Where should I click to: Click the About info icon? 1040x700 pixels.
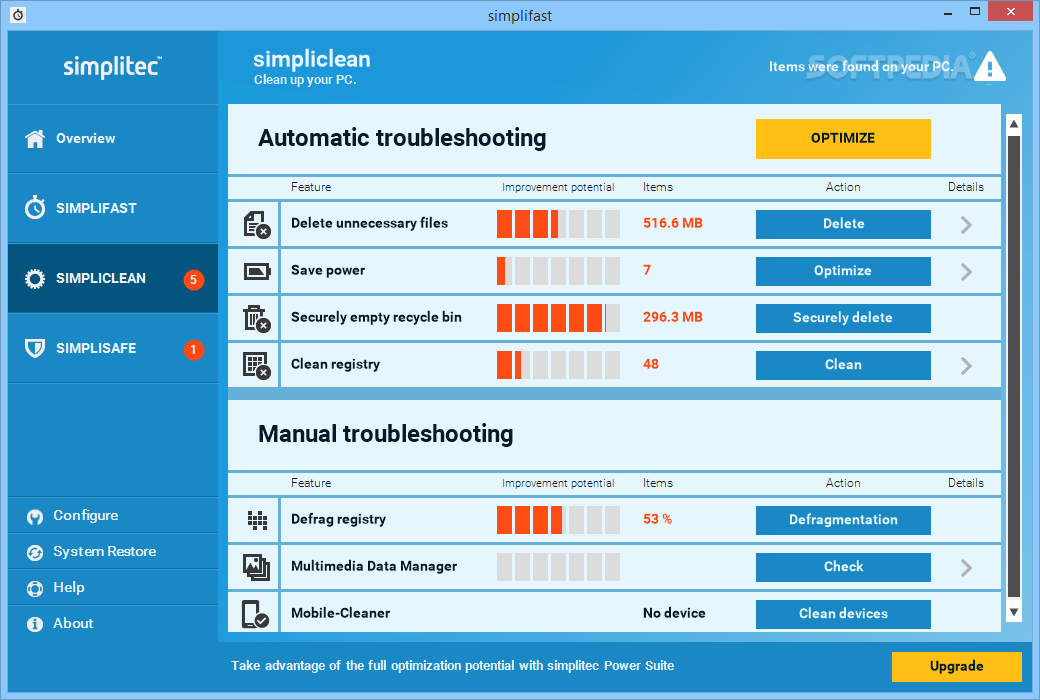[34, 624]
